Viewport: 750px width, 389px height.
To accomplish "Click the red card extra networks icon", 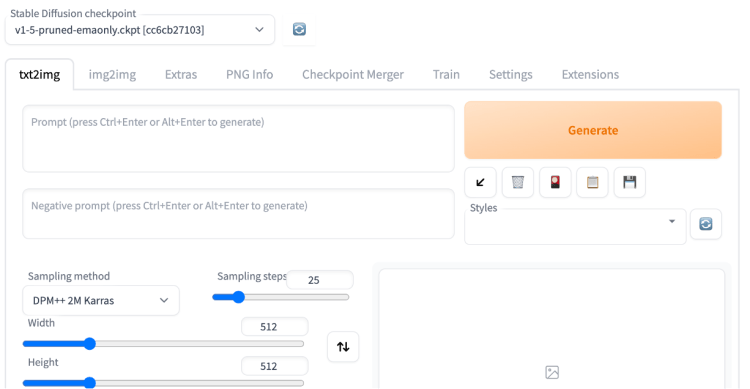I will click(555, 182).
